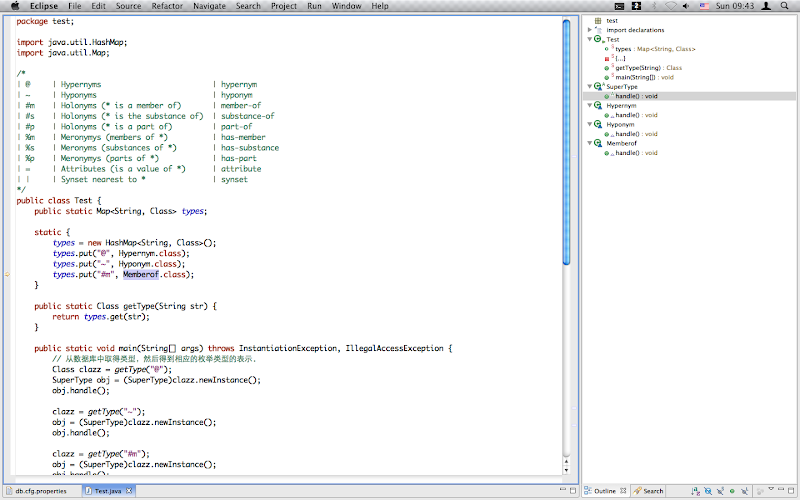The width and height of the screenshot is (800, 500).
Task: Open the Run menu
Action: coord(314,6)
